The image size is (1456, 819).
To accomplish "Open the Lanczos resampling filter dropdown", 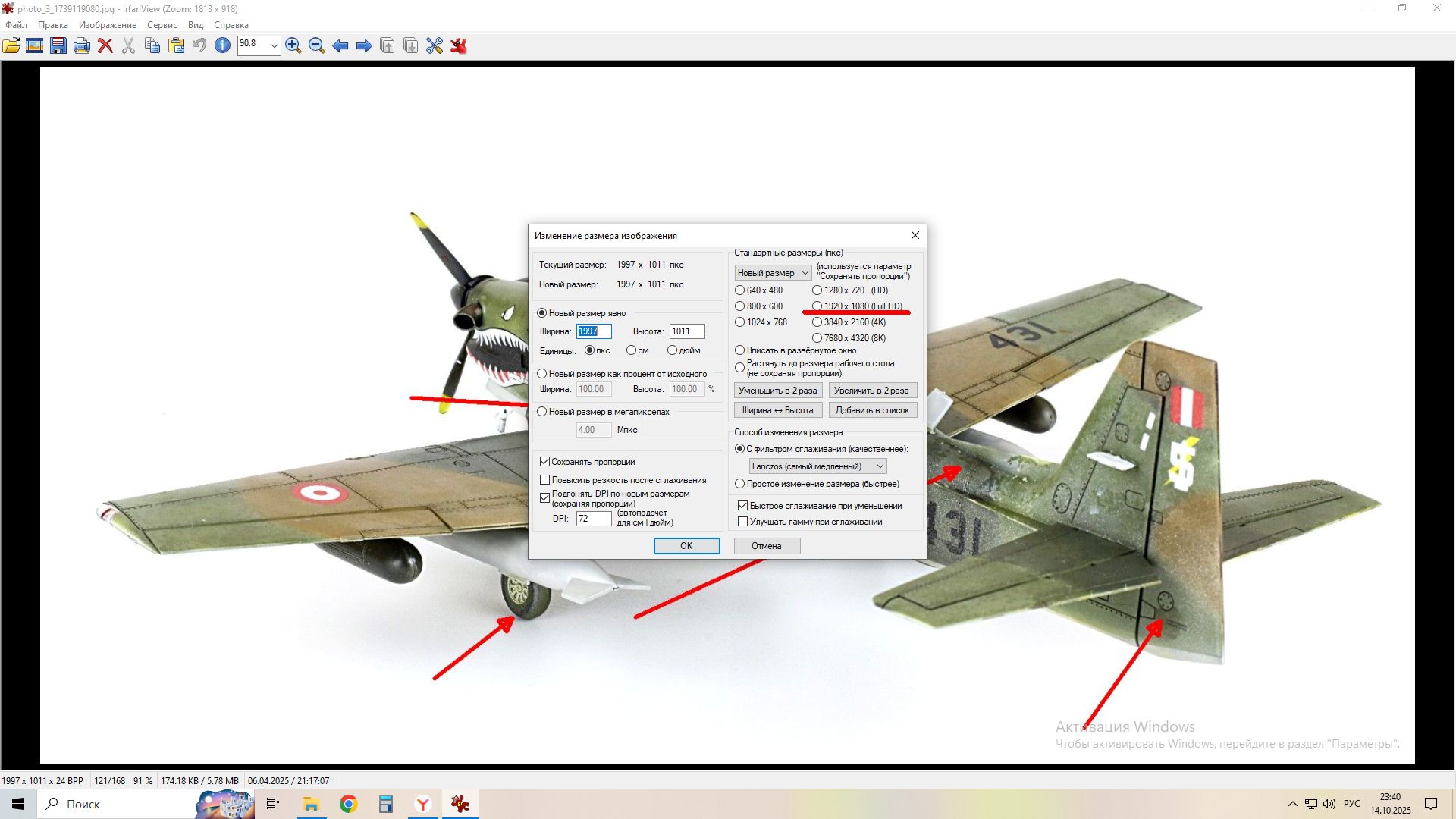I will 817,466.
